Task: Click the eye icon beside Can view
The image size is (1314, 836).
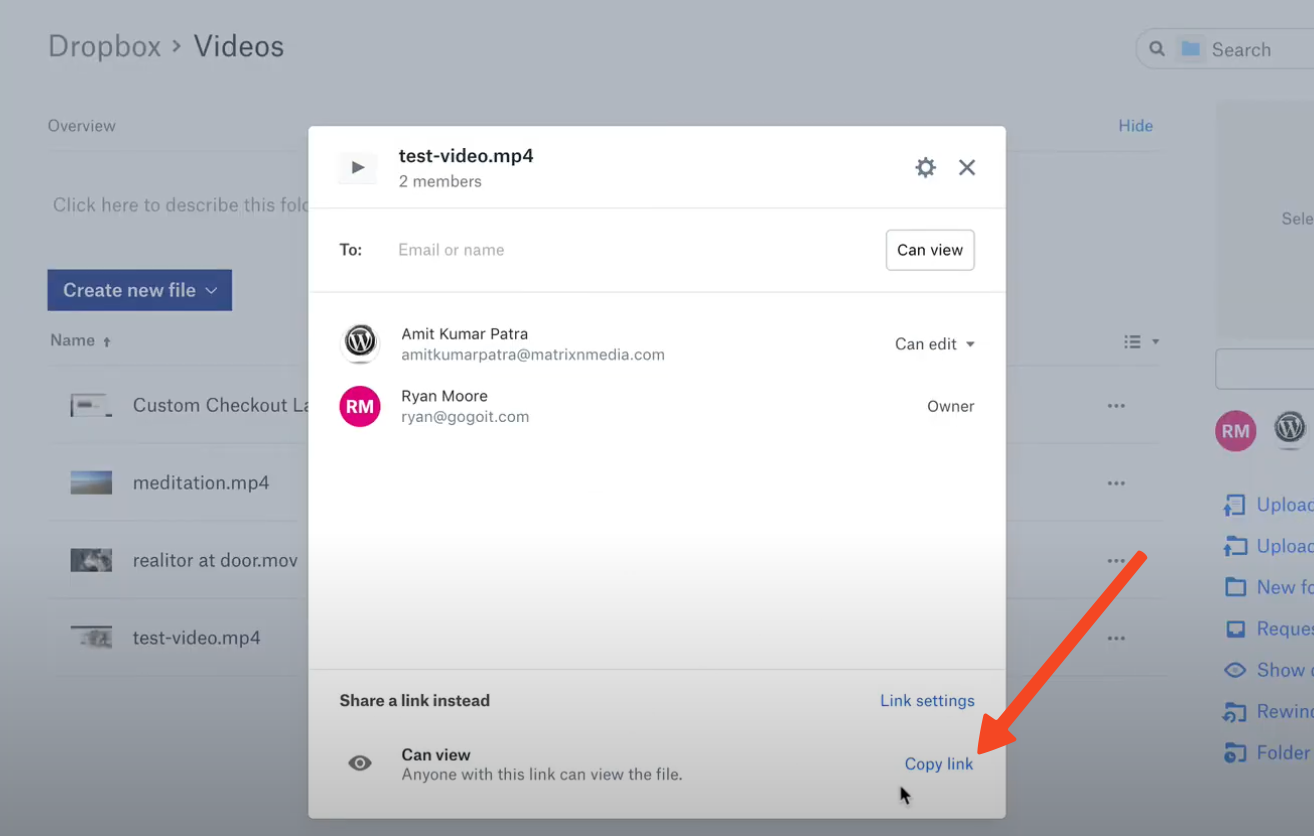Action: [x=360, y=764]
